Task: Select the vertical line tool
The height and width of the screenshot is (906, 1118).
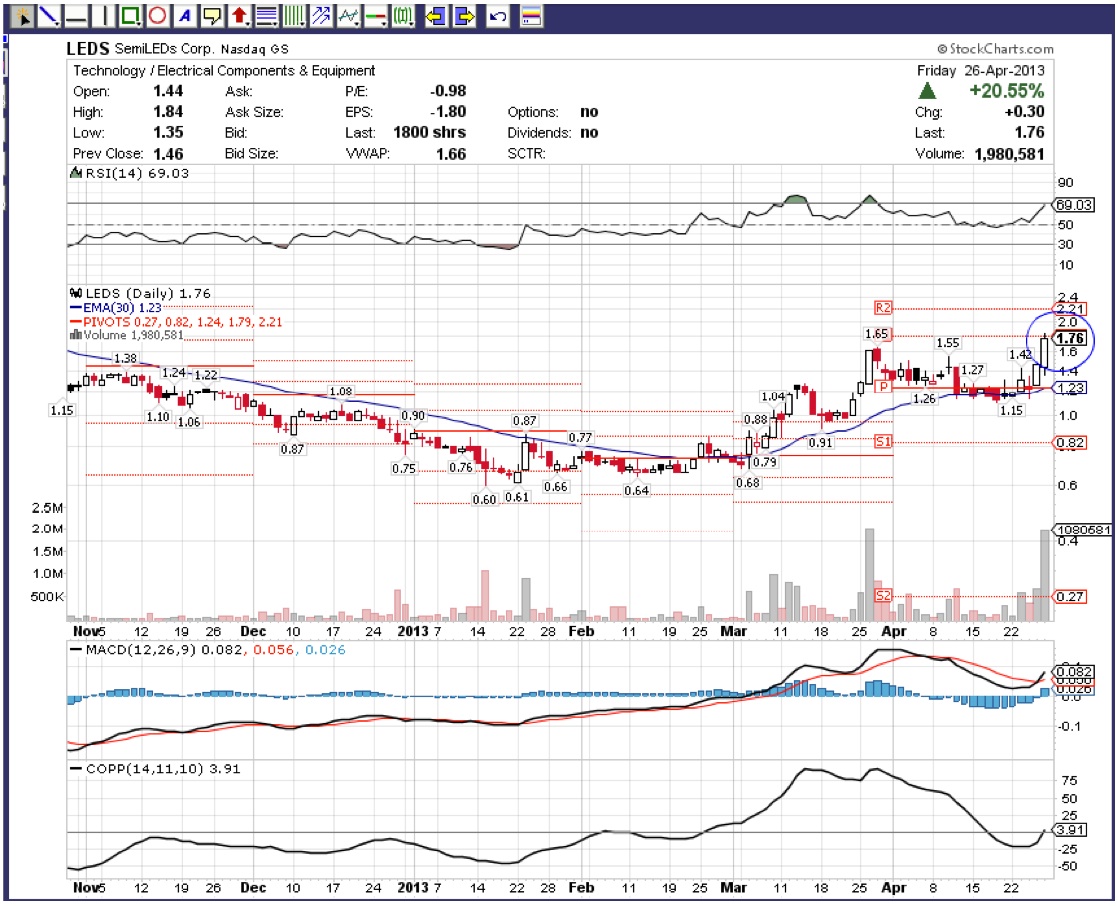Action: [103, 15]
